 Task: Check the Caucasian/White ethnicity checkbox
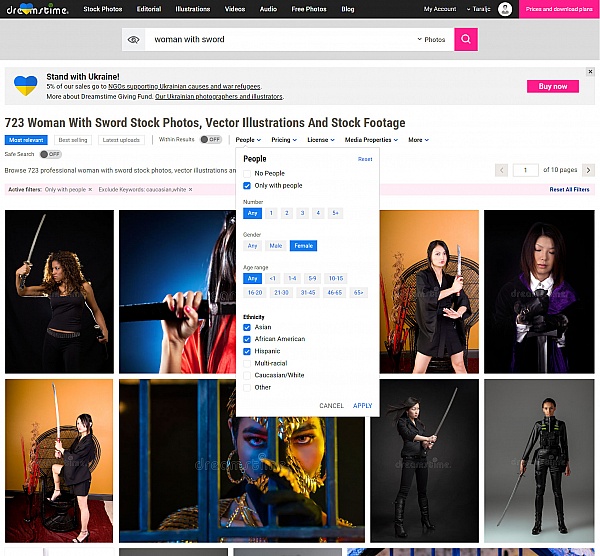pos(247,375)
